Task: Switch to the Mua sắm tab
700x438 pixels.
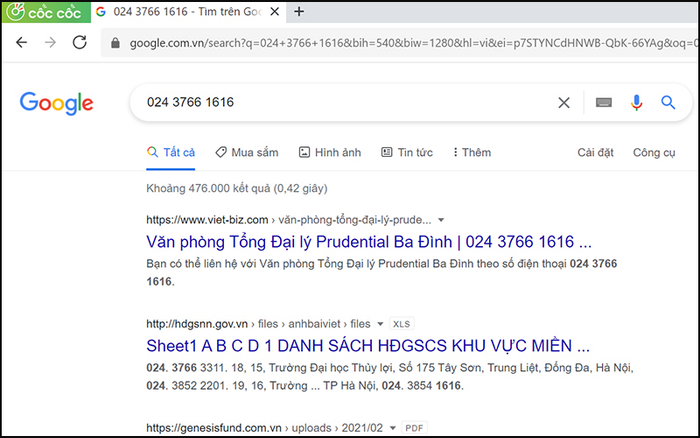Action: 246,152
